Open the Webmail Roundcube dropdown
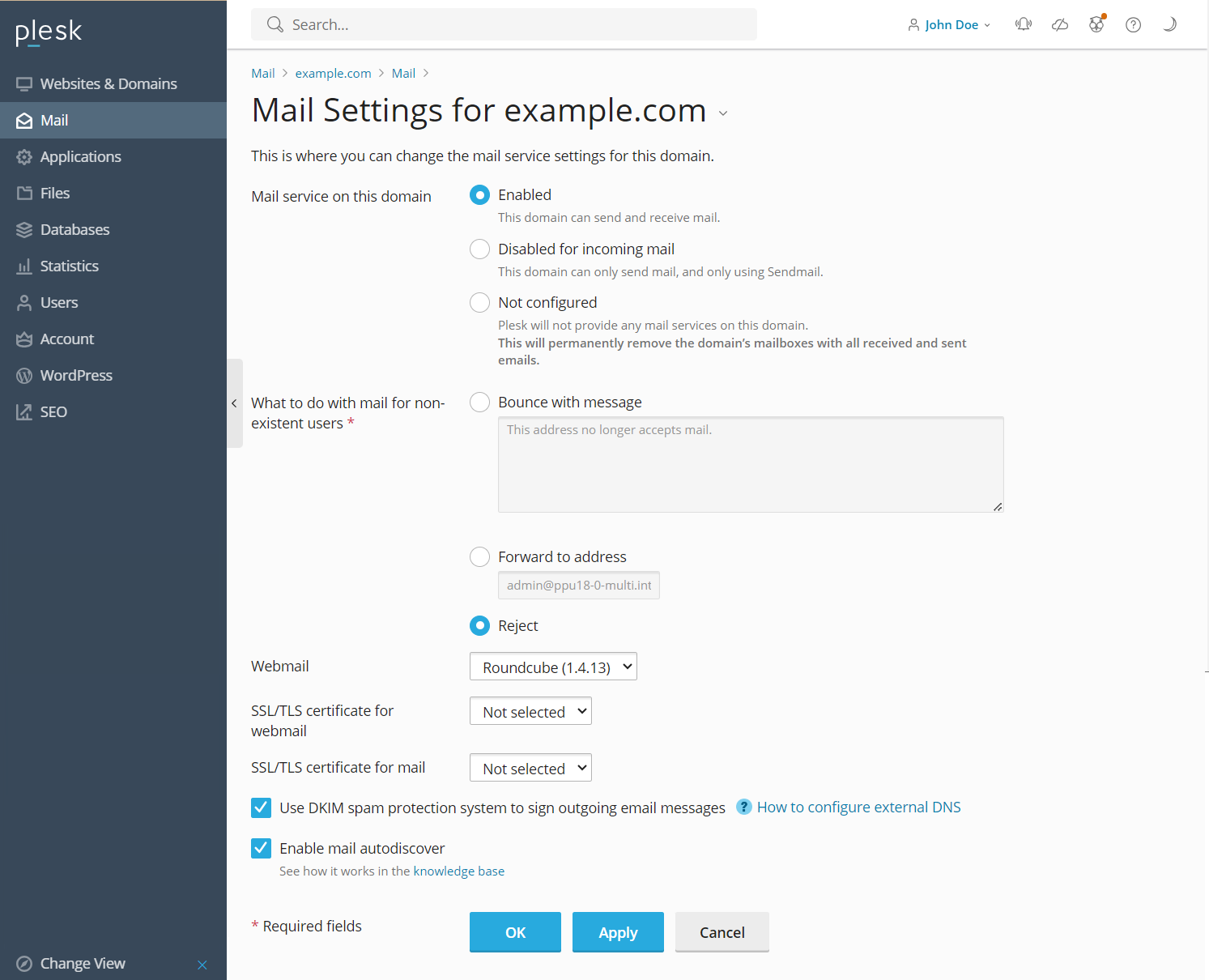Viewport: 1209px width, 980px height. click(553, 667)
